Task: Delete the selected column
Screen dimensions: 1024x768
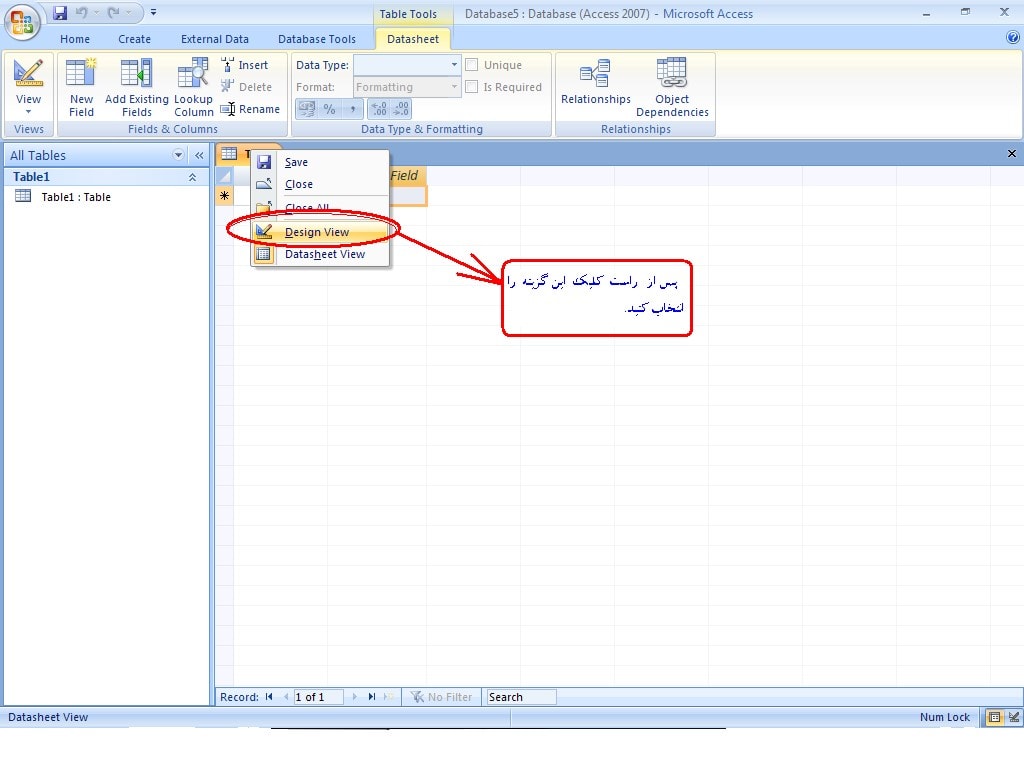Action: pyautogui.click(x=246, y=87)
